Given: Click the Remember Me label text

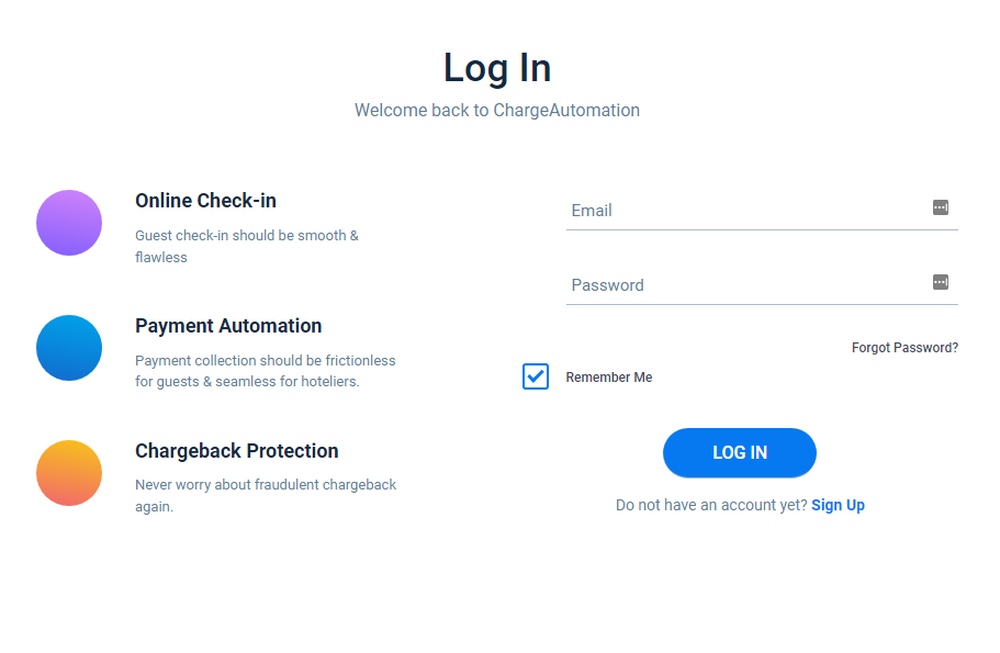Looking at the screenshot, I should (608, 377).
